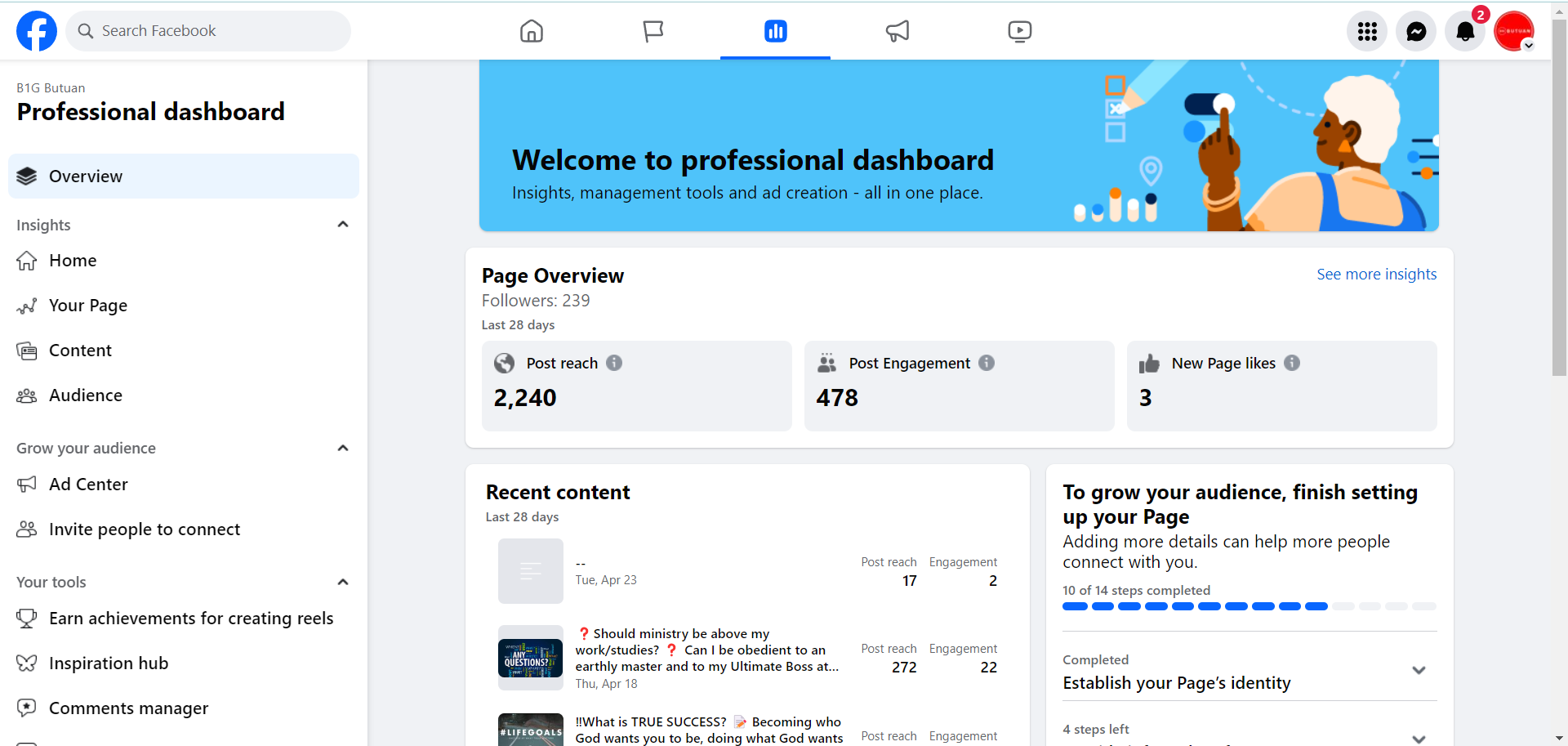Click the Post Engagement info icon
The height and width of the screenshot is (746, 1568).
pos(987,363)
